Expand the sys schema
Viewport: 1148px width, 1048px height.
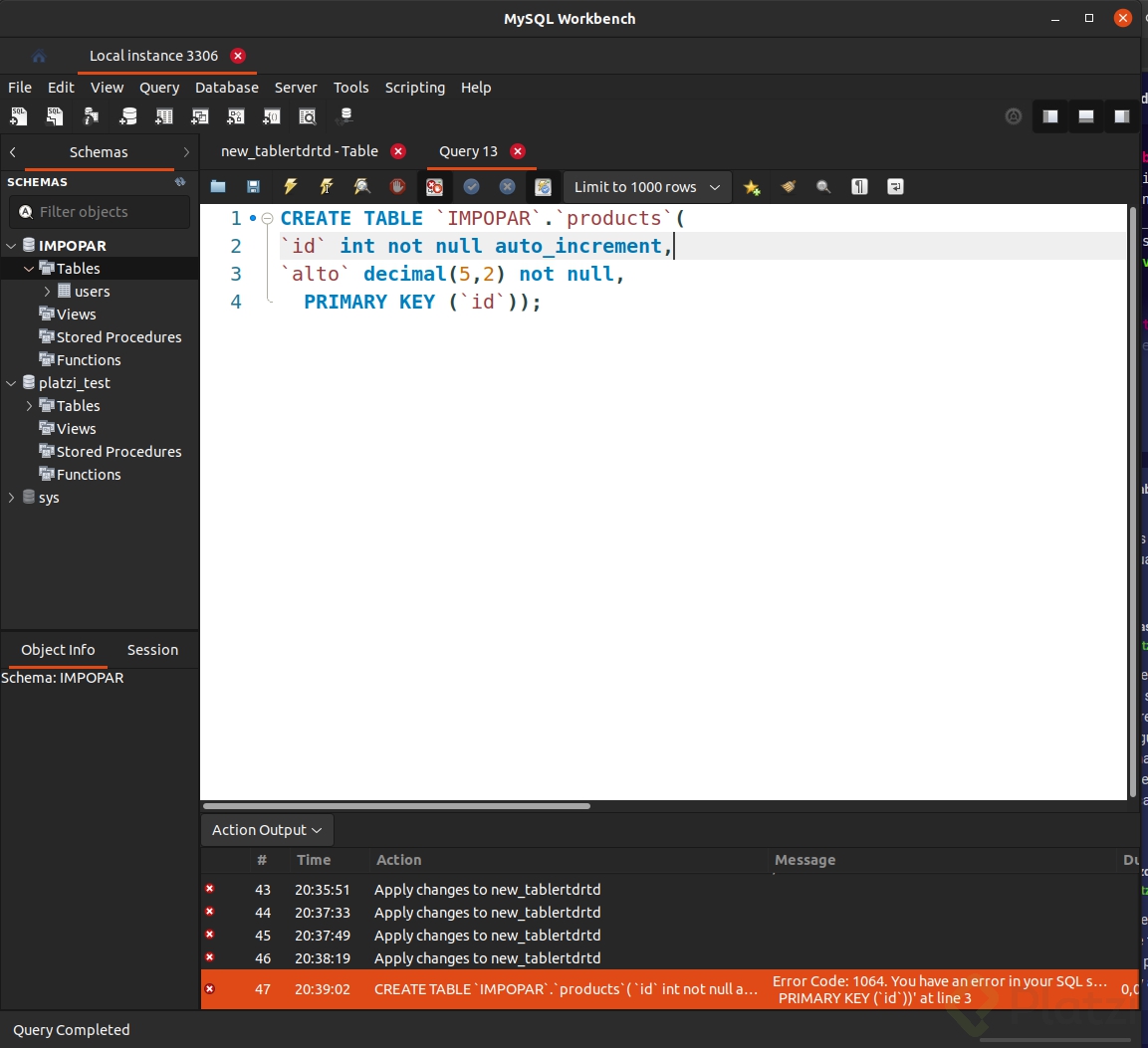[x=11, y=498]
